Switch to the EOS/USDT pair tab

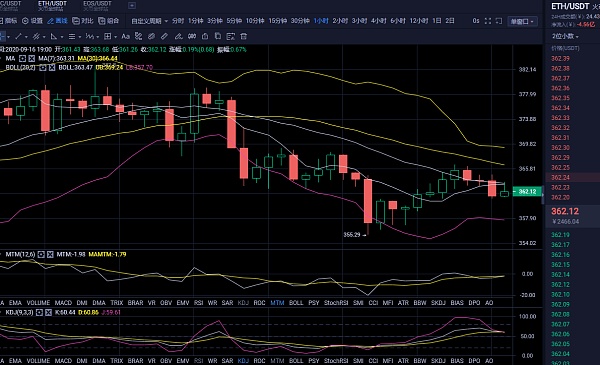tap(97, 5)
